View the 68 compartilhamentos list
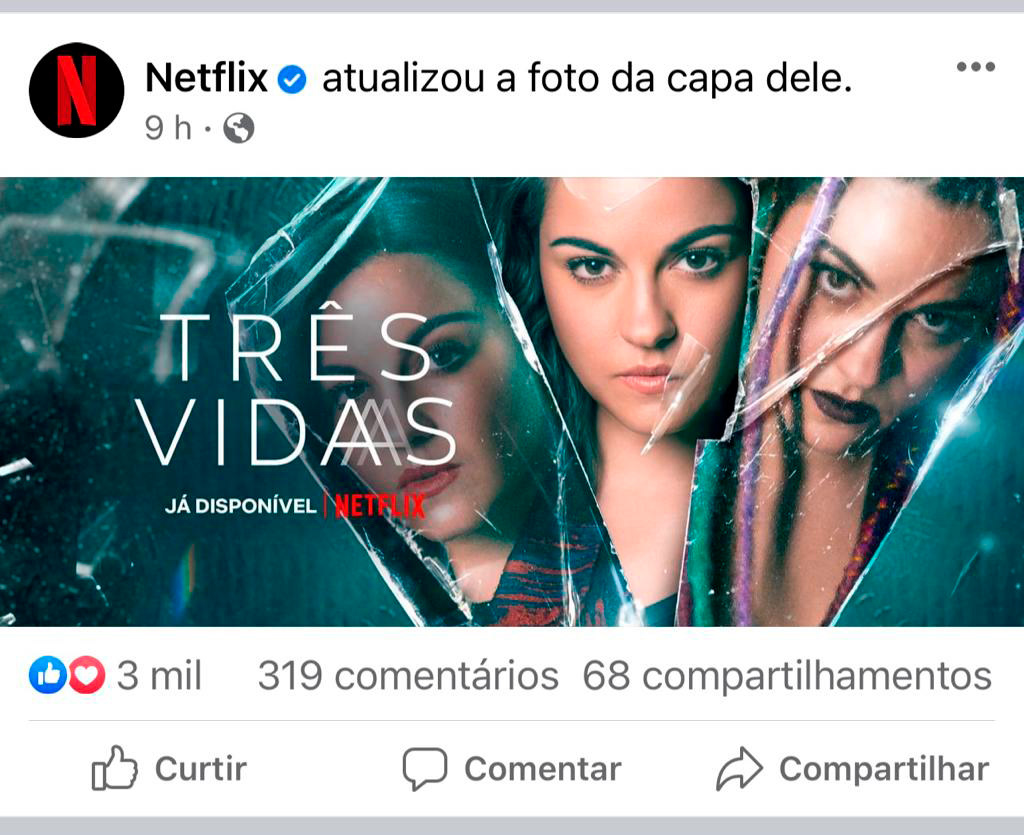The height and width of the screenshot is (835, 1024). point(787,677)
